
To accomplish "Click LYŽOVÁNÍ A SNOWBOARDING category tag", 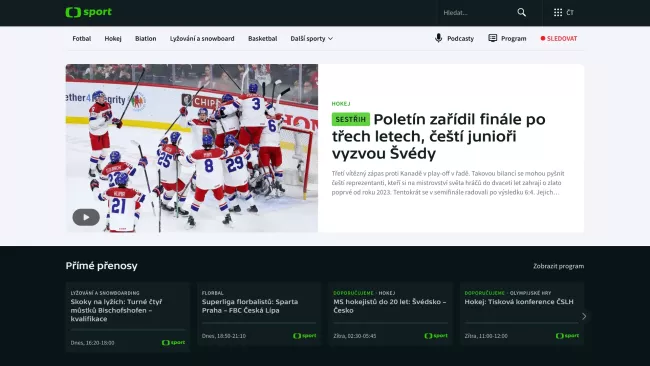I will click(x=105, y=293).
